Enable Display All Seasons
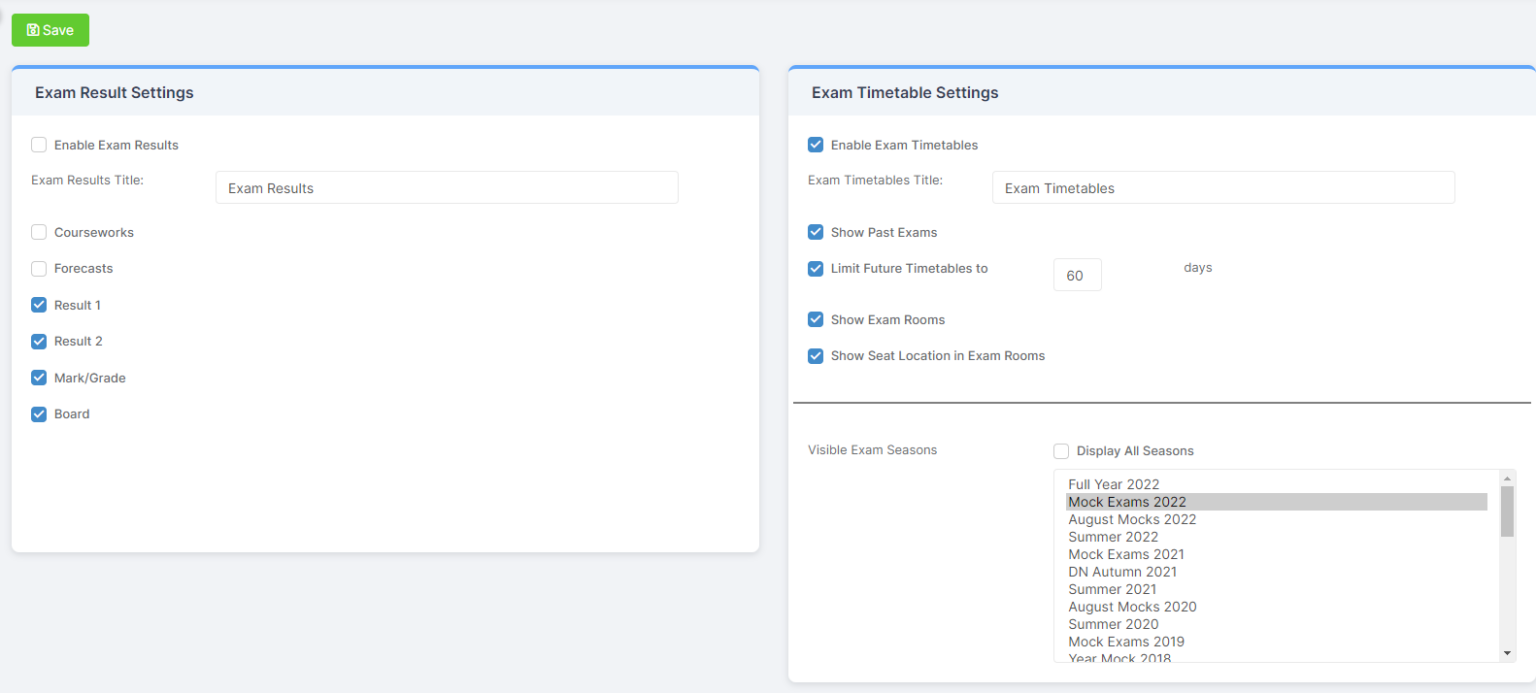This screenshot has height=693, width=1536. pos(1061,450)
